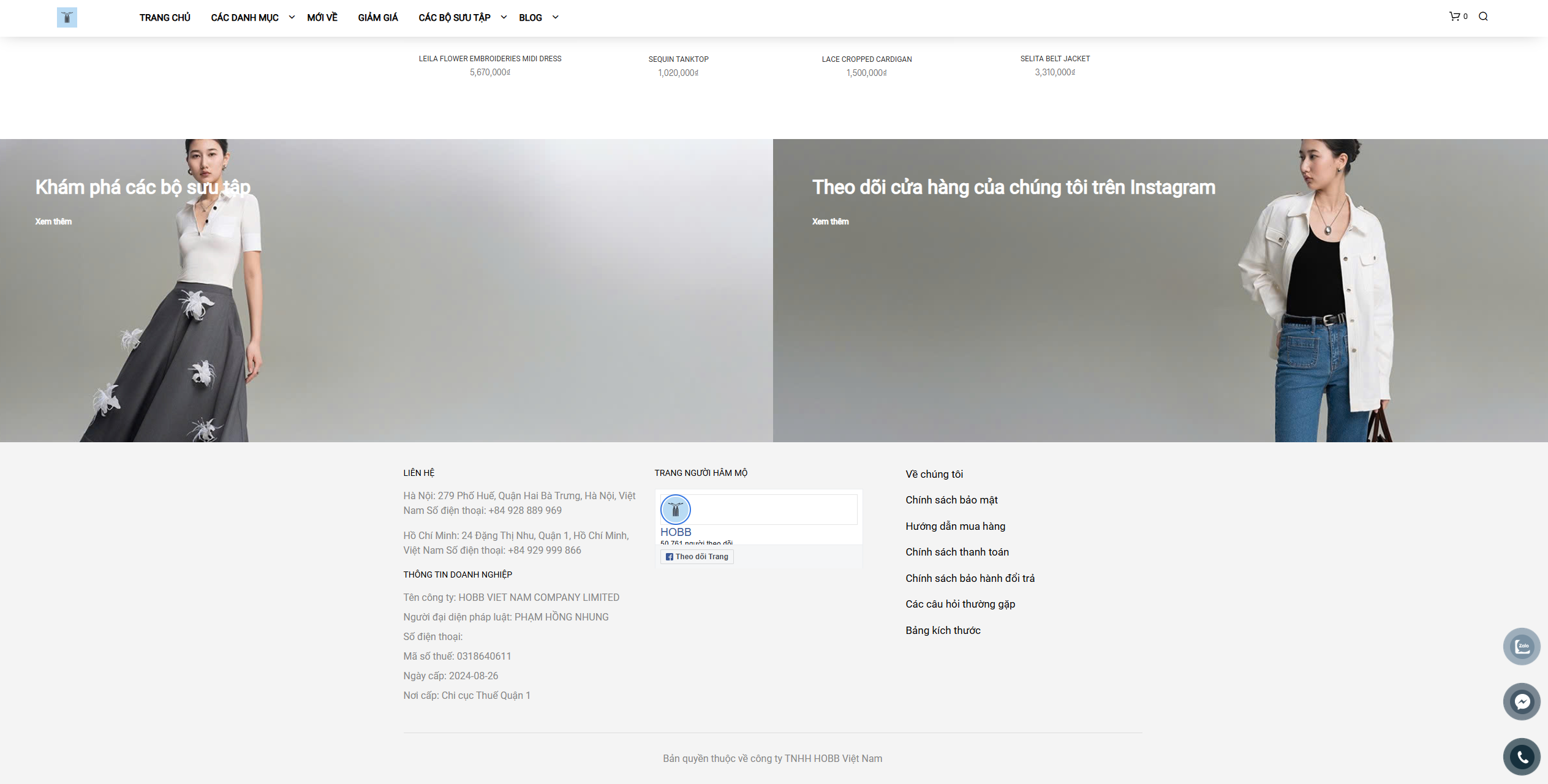Open the Messenger chat floating button
The image size is (1548, 784).
point(1522,701)
